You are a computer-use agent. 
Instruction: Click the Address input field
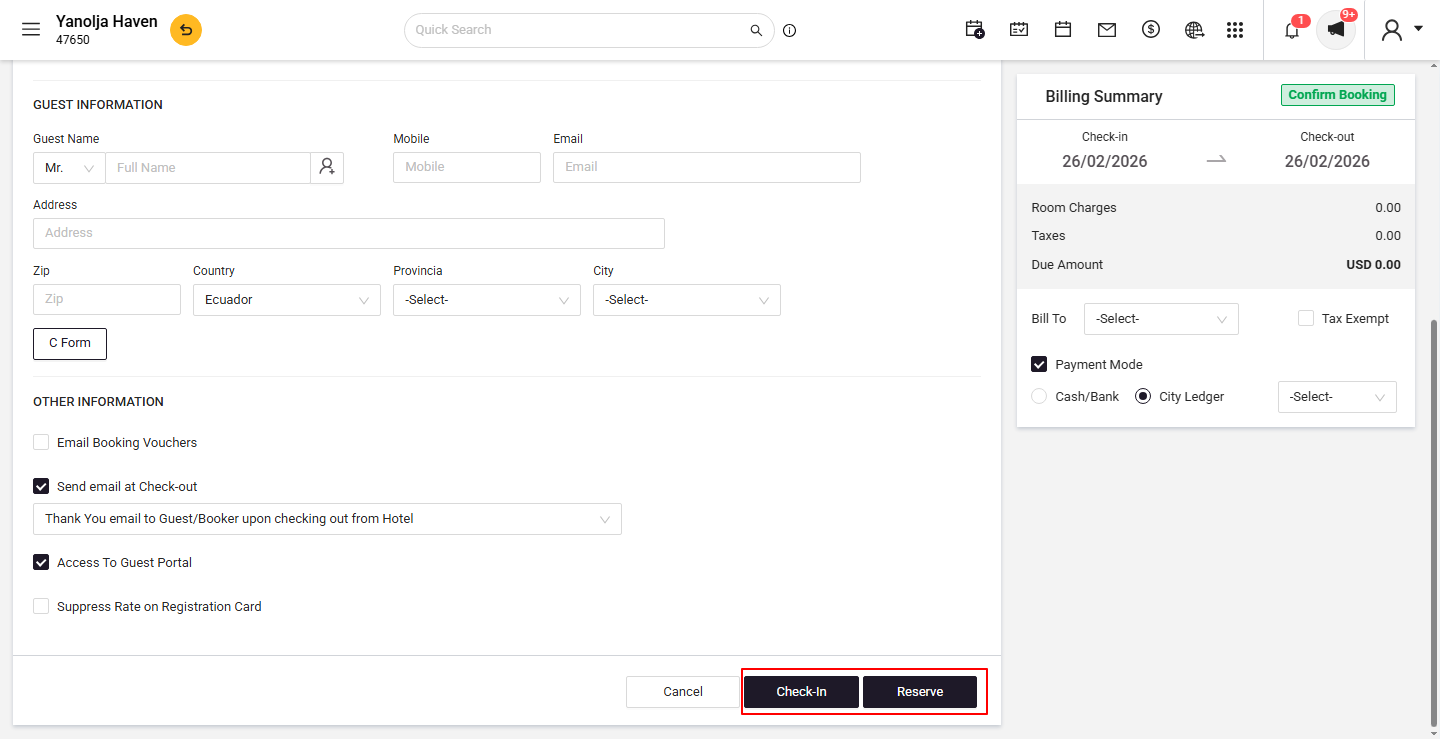pos(349,233)
